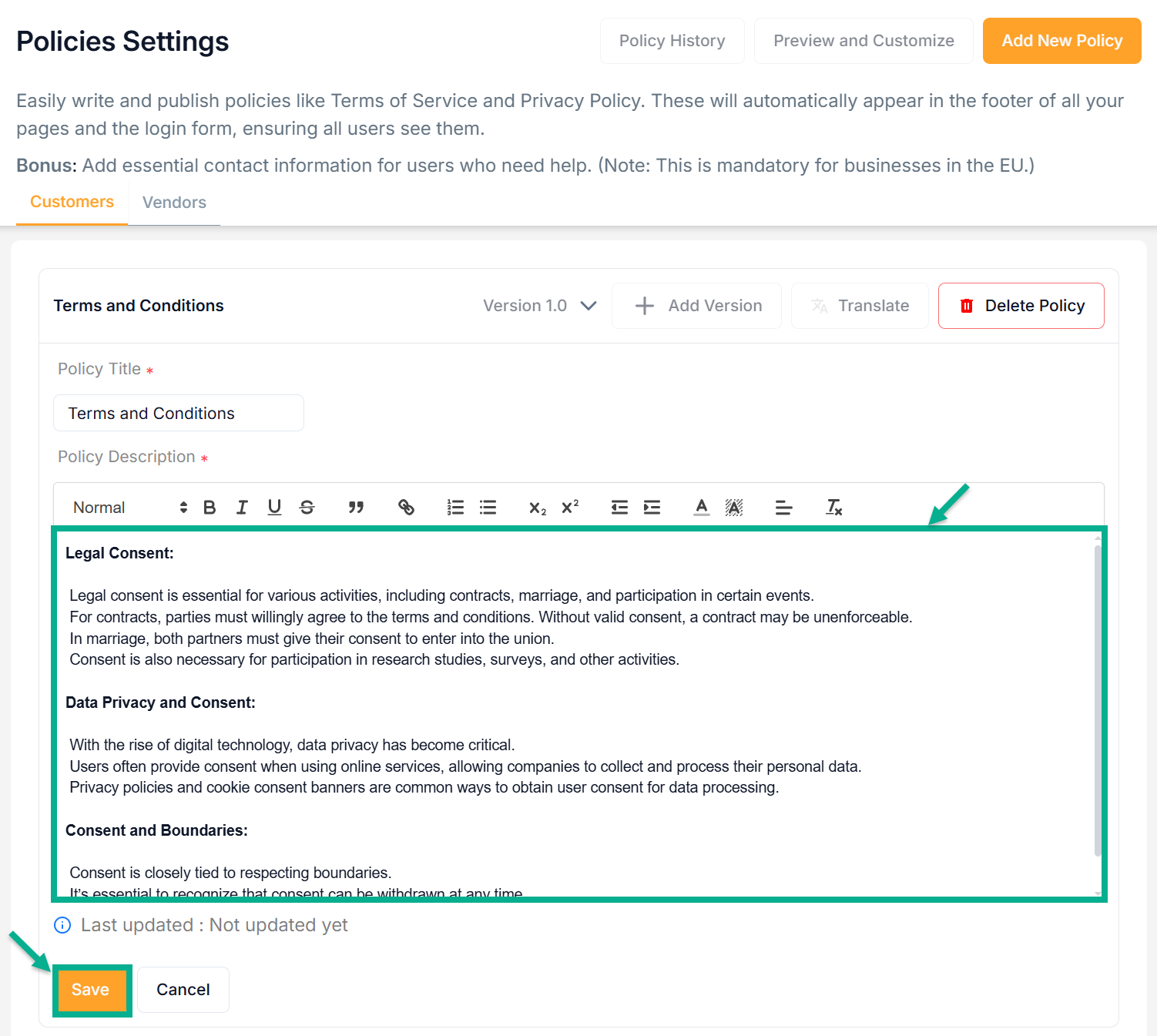
Task: Toggle bold formatting in the editor
Action: (x=210, y=508)
